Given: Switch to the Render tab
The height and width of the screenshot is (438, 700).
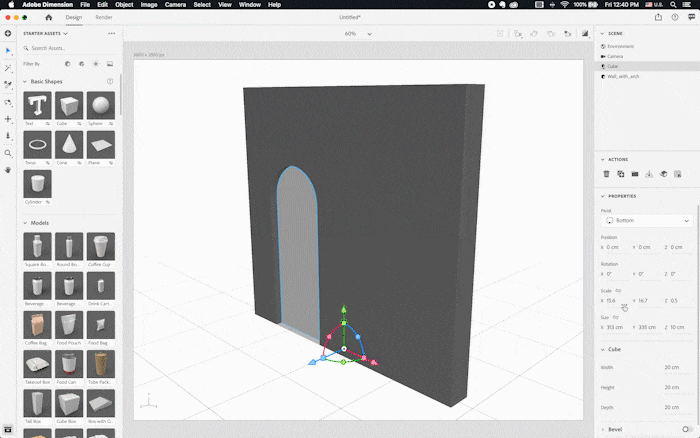Looking at the screenshot, I should 104,17.
